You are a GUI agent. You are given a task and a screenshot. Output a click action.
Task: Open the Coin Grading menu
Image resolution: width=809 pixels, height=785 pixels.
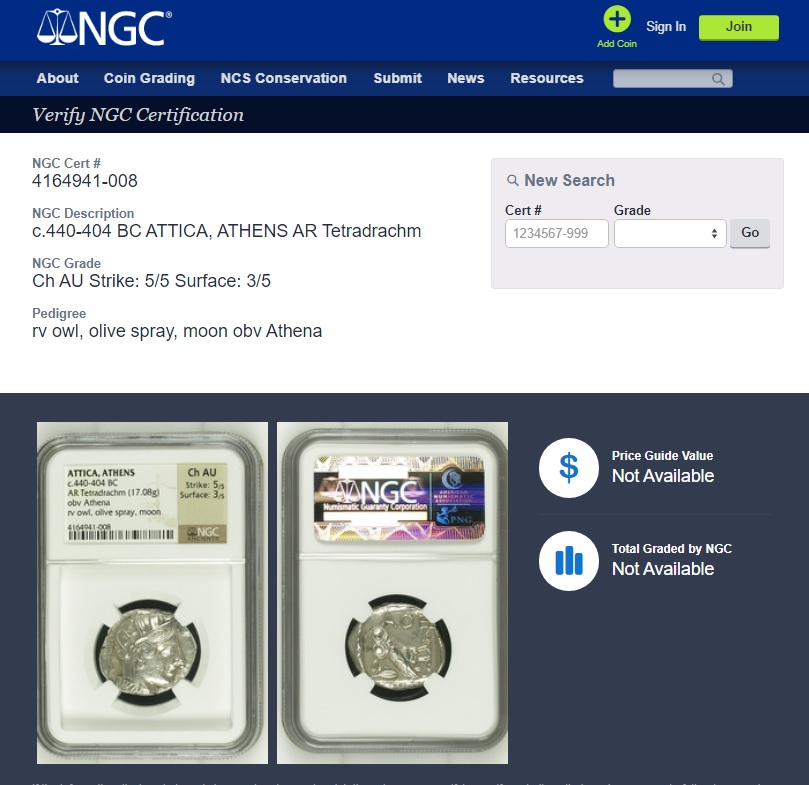coord(149,78)
